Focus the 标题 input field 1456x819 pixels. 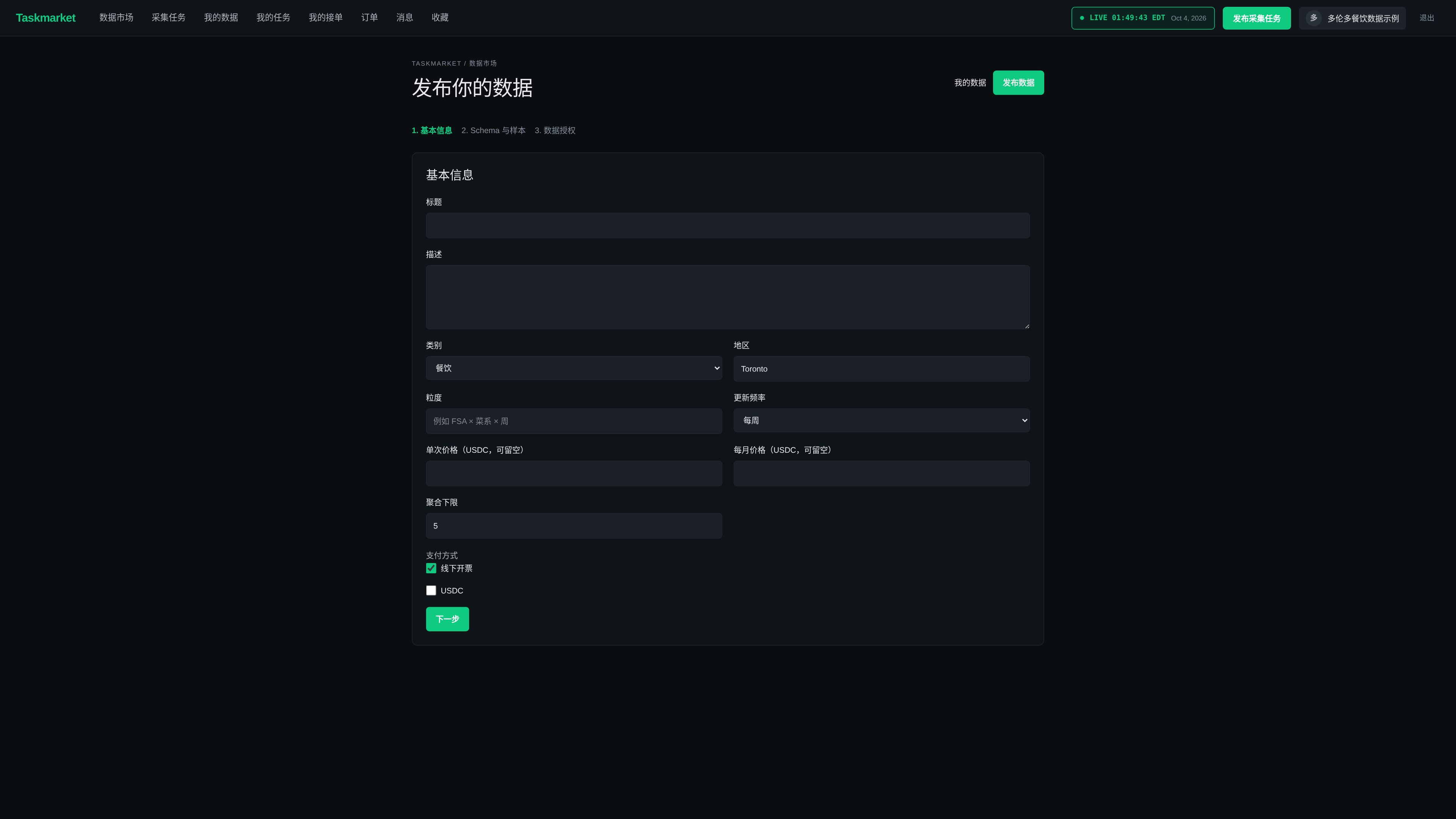[728, 226]
